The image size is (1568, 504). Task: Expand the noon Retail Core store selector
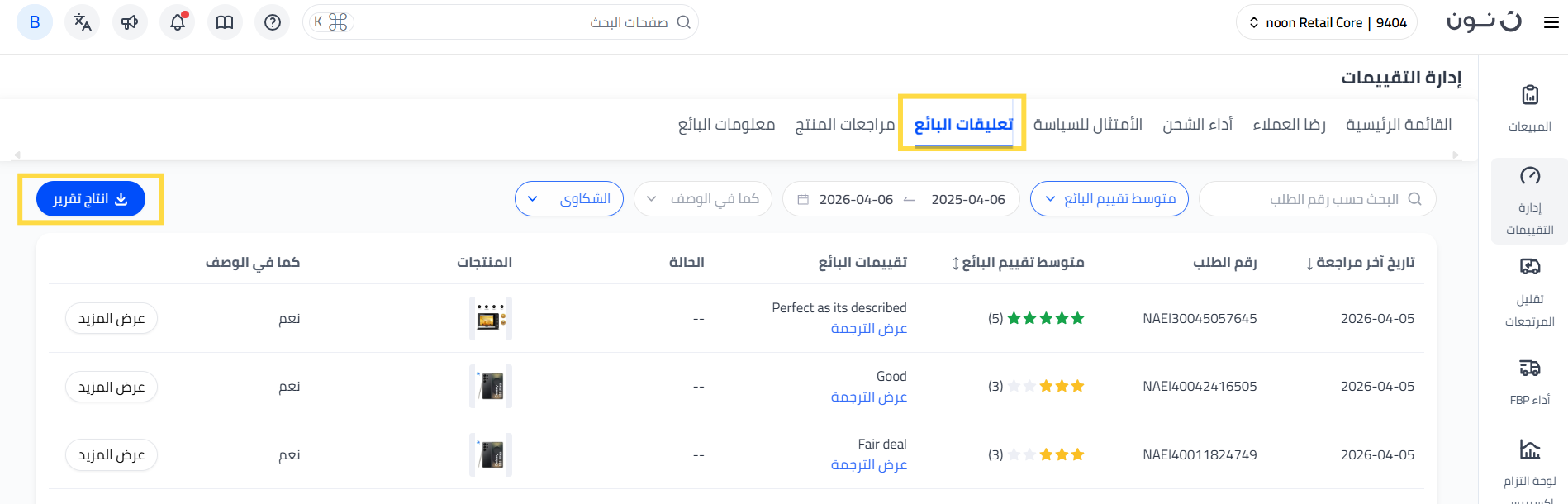click(1327, 22)
